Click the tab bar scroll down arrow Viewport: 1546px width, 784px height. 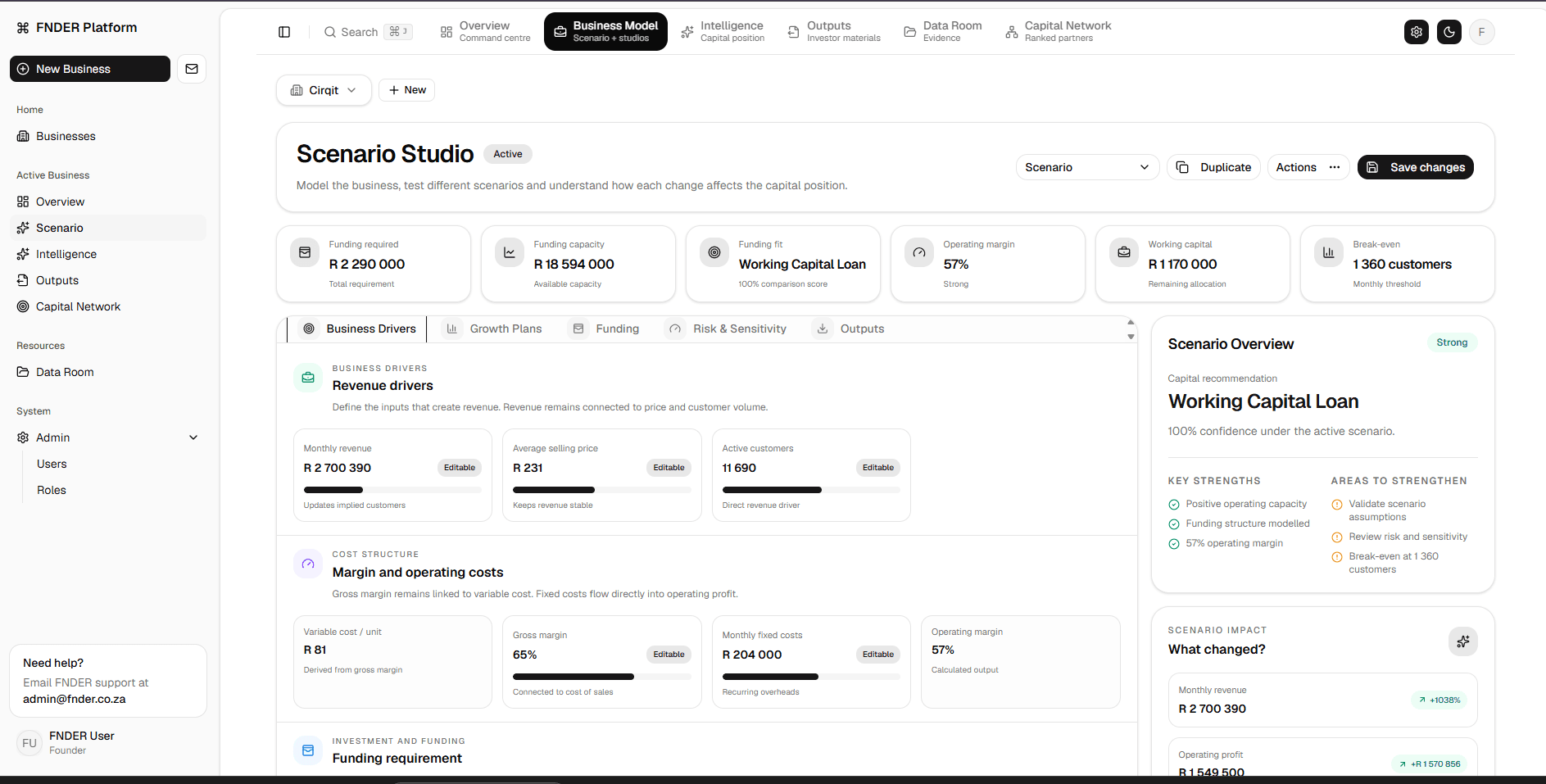click(1131, 337)
